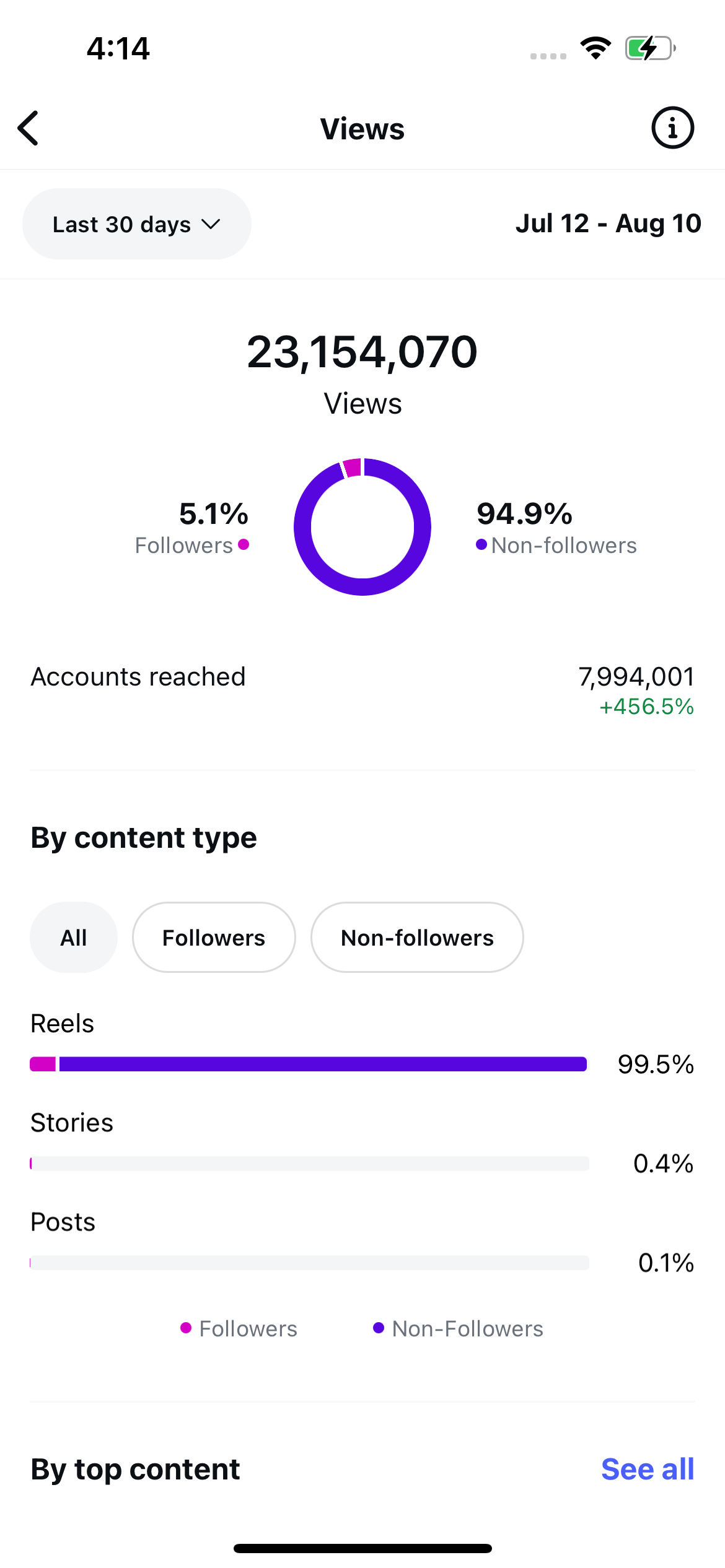Open See all for top content
Image resolution: width=725 pixels, height=1568 pixels.
tap(648, 1469)
